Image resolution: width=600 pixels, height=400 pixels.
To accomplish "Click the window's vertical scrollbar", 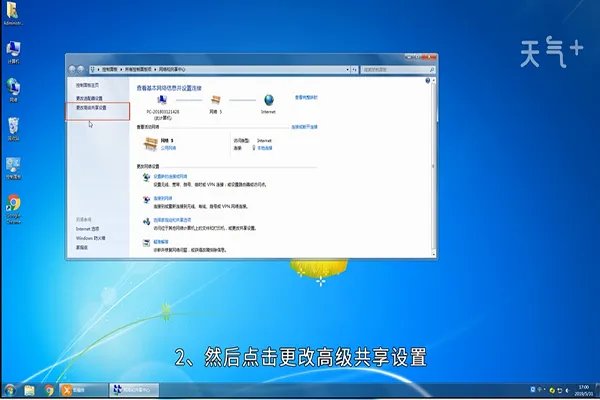I will (x=434, y=167).
